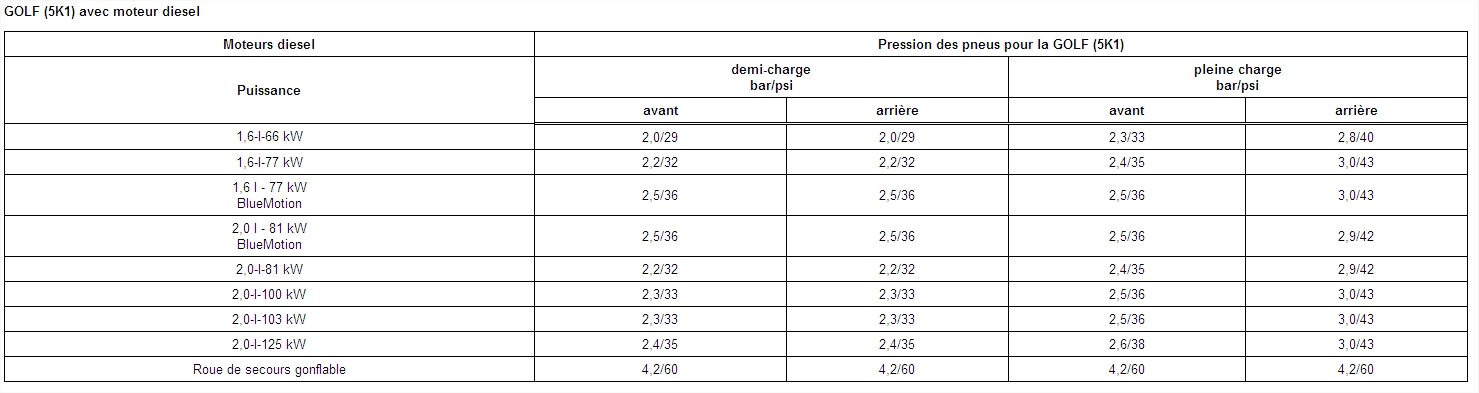Click the 'demi-charge bar/psi' column header
The image size is (1479, 393).
[771, 78]
